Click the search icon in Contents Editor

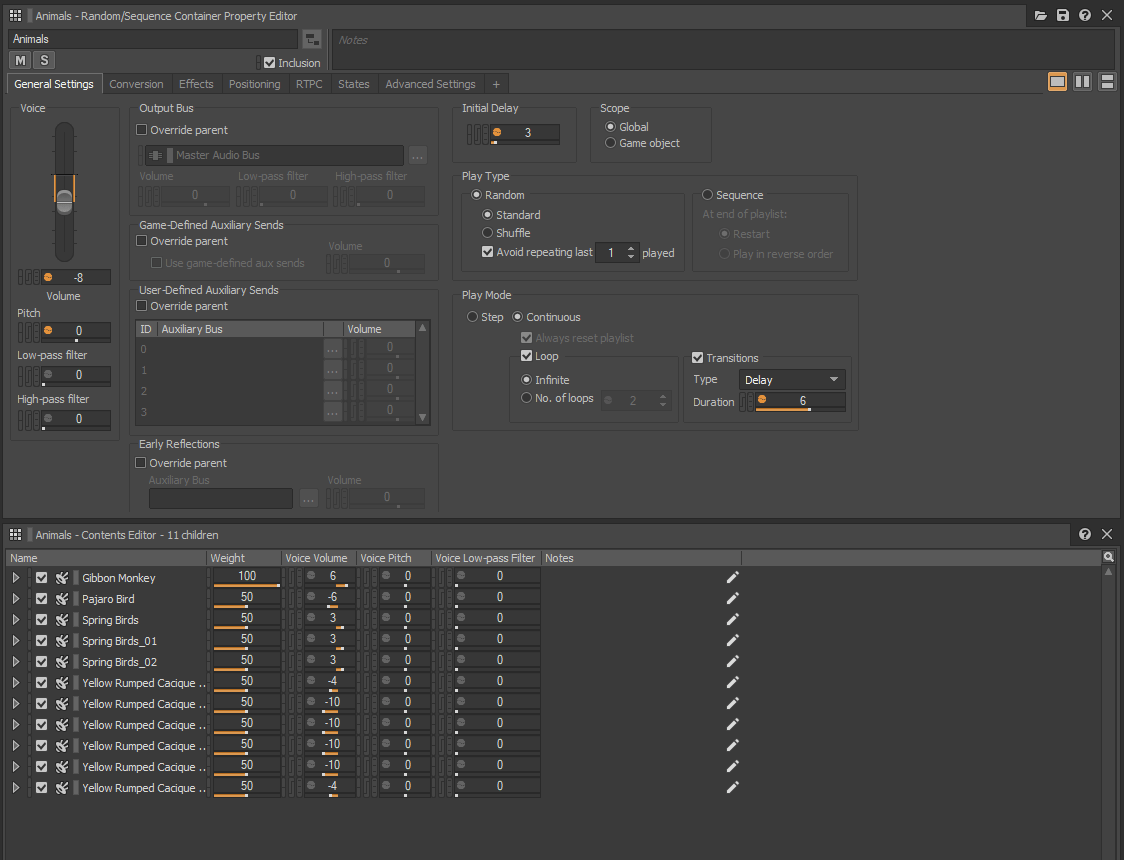click(x=1108, y=557)
